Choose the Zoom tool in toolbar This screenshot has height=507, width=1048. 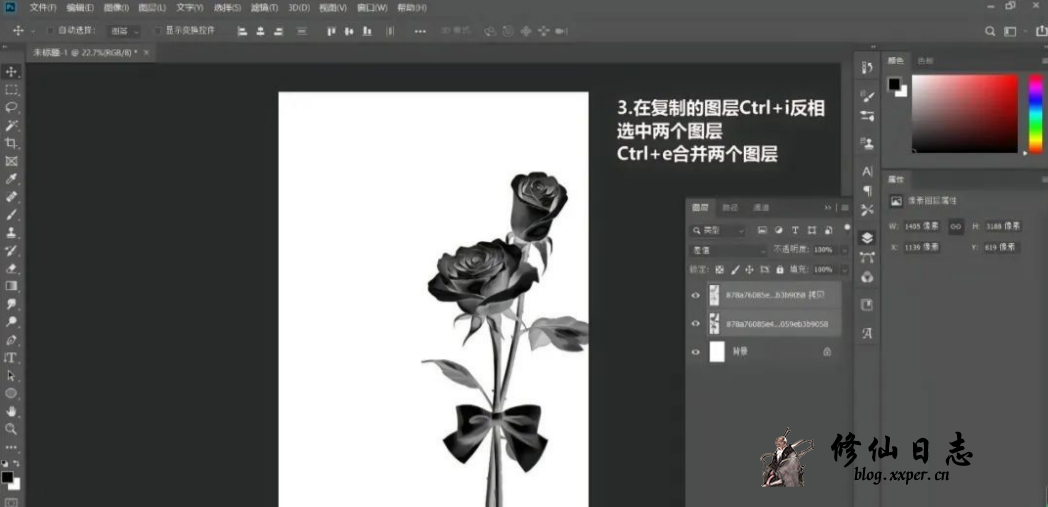coord(12,429)
